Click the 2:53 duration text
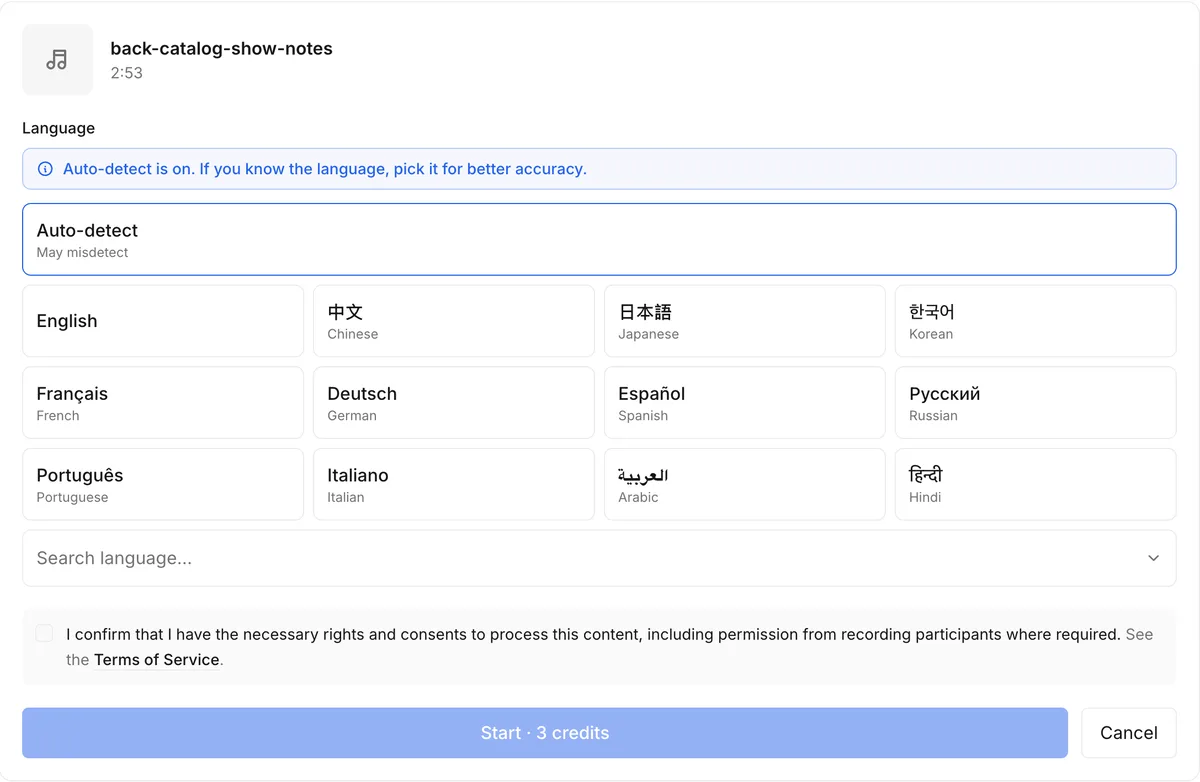The image size is (1200, 782). pyautogui.click(x=127, y=73)
